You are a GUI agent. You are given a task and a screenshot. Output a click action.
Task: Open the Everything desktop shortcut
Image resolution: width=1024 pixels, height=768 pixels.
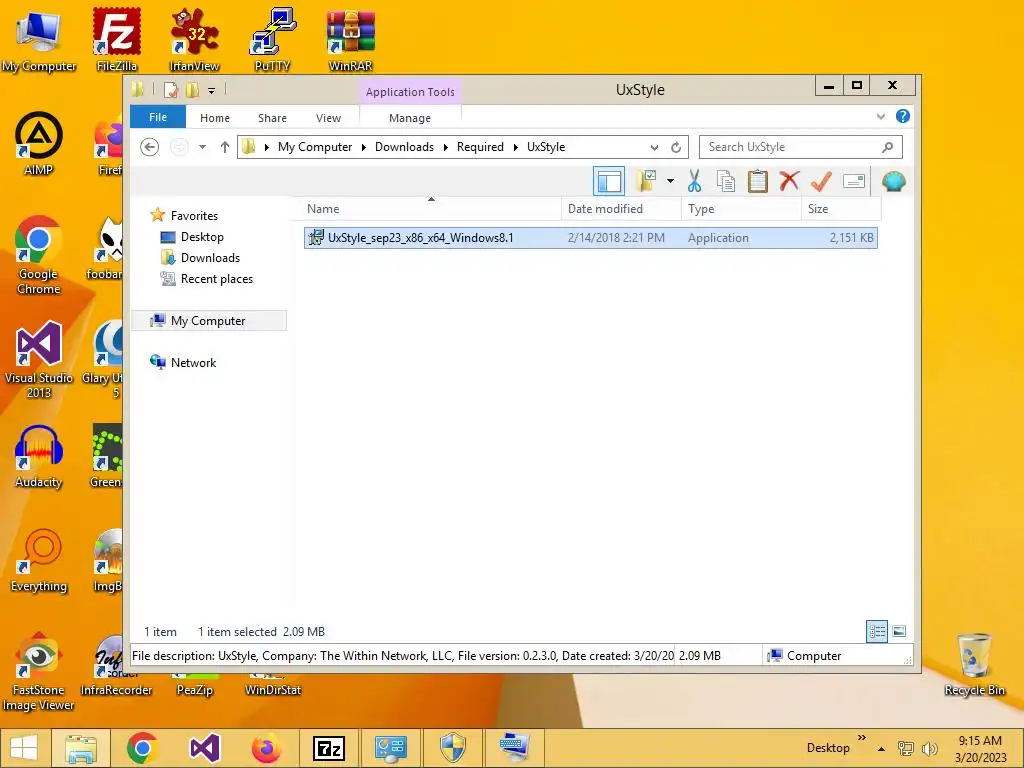point(39,560)
